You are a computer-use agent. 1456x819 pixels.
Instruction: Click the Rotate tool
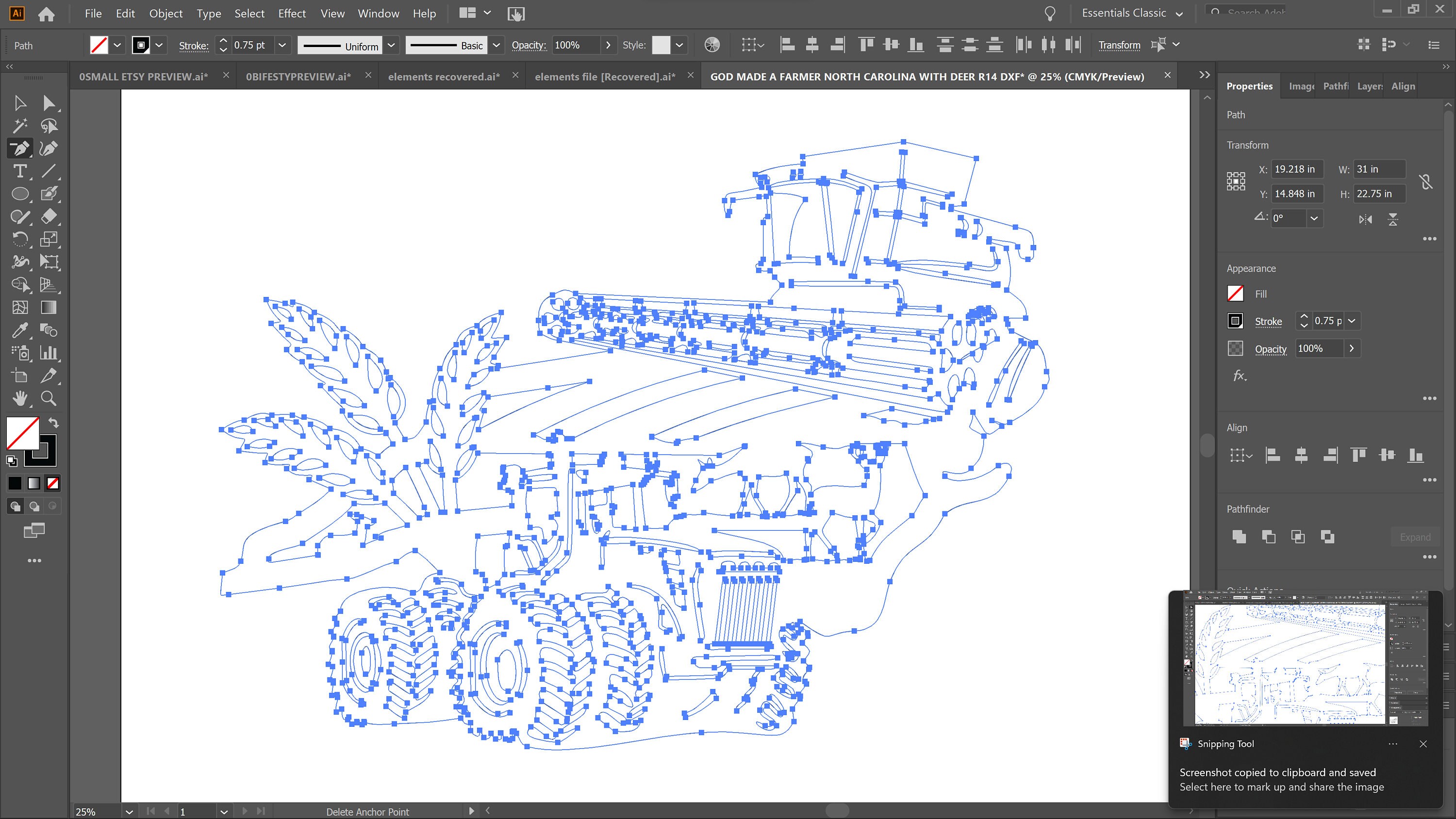(20, 239)
